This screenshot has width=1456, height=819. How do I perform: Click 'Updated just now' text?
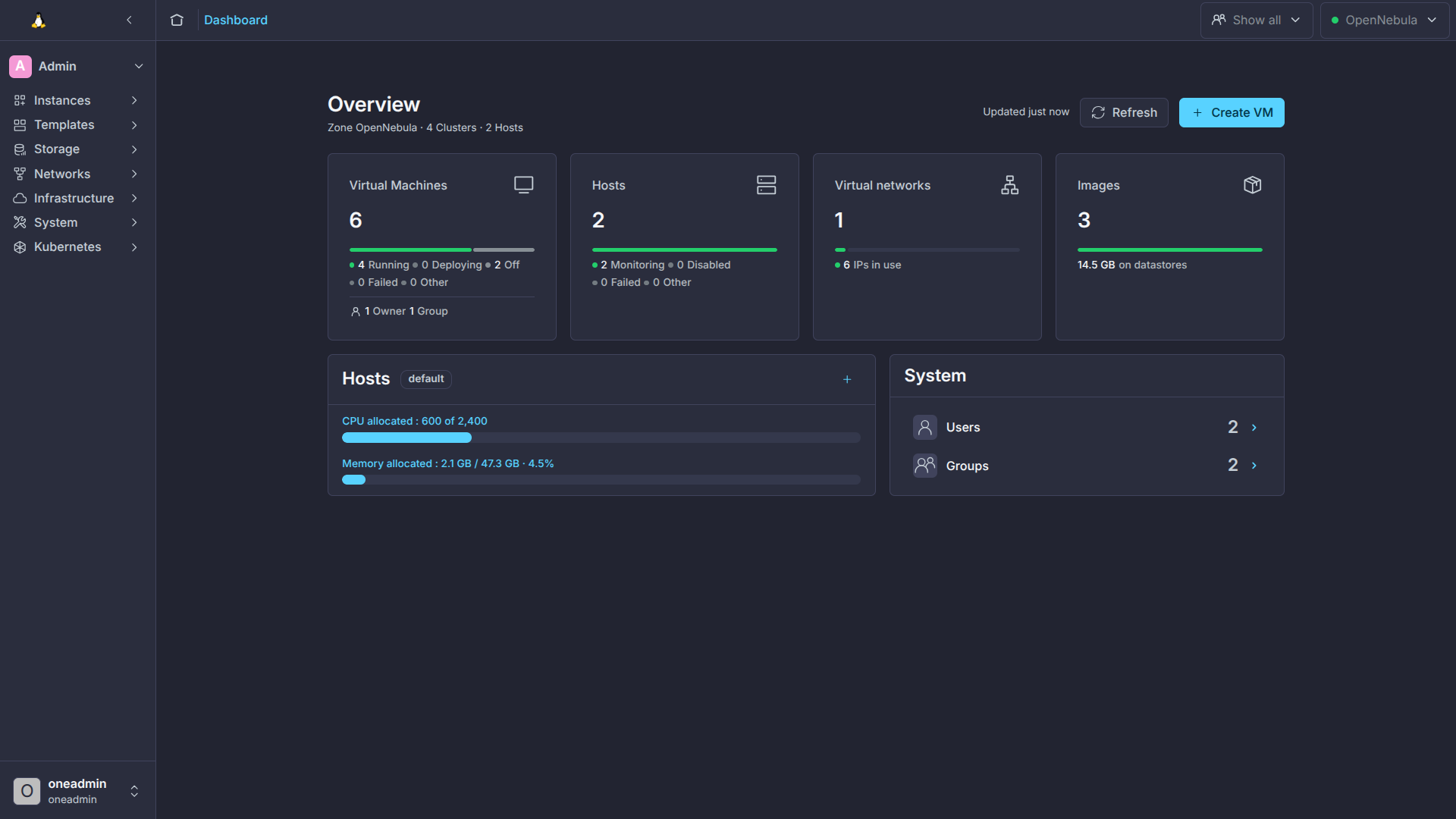1026,112
